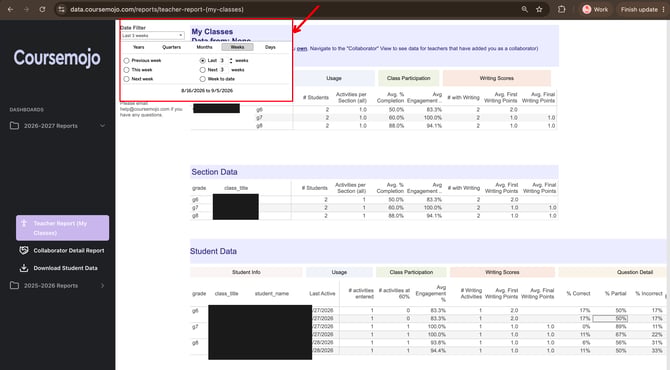The height and width of the screenshot is (370, 670).
Task: Click the Teacher Report (My Classes) icon
Action: pos(24,223)
